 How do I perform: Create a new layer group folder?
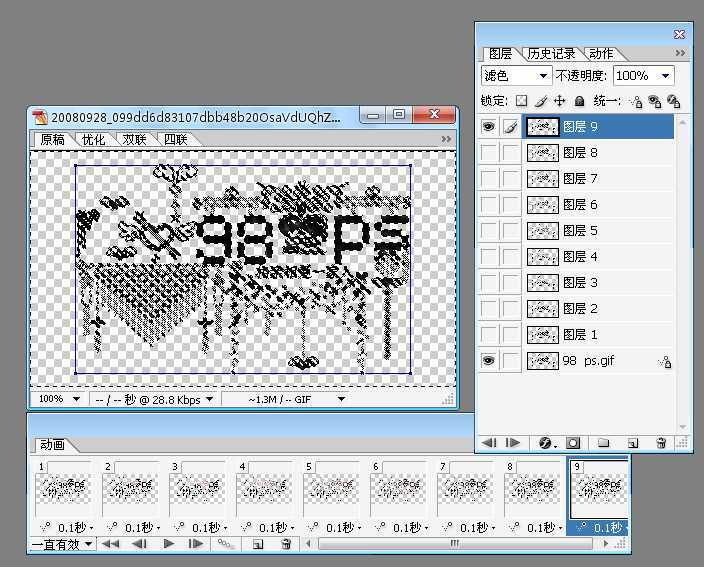coord(603,442)
